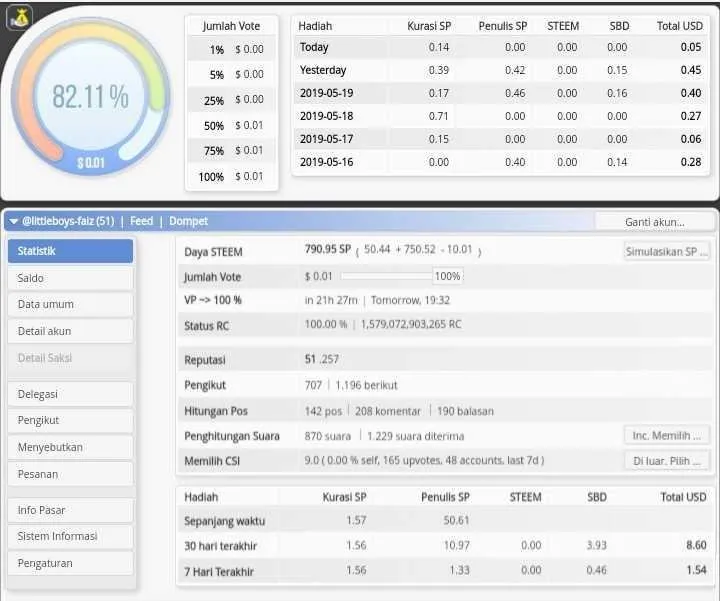Image resolution: width=720 pixels, height=601 pixels.
Task: Click the 190 balasan count
Action: point(465,411)
